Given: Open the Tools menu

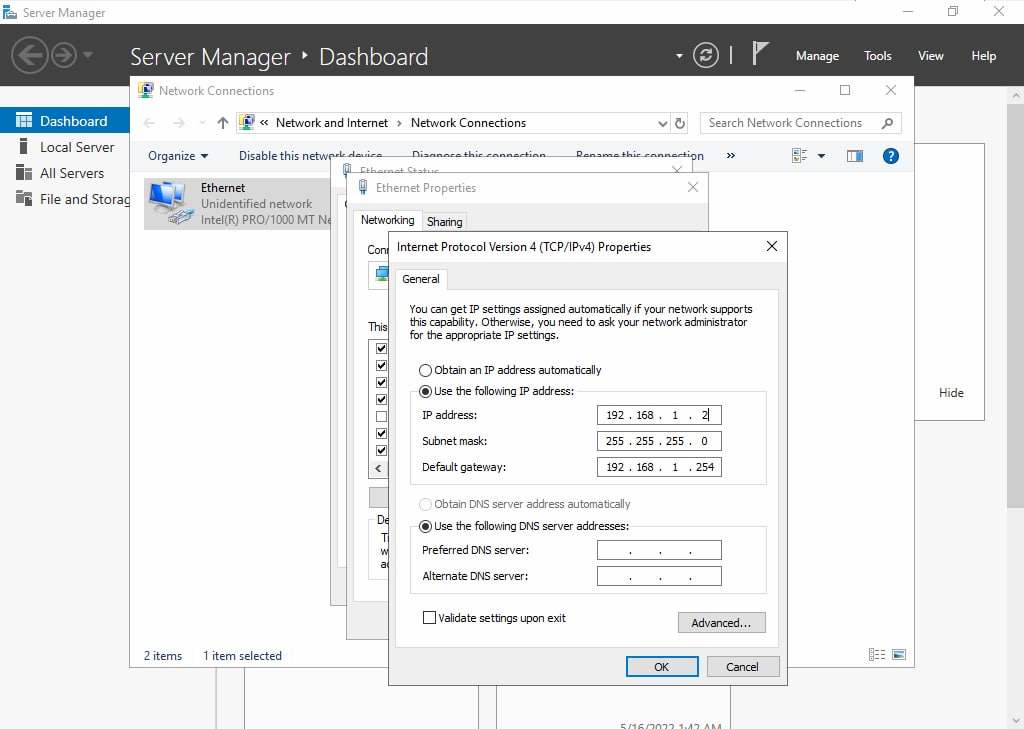Looking at the screenshot, I should 877,56.
